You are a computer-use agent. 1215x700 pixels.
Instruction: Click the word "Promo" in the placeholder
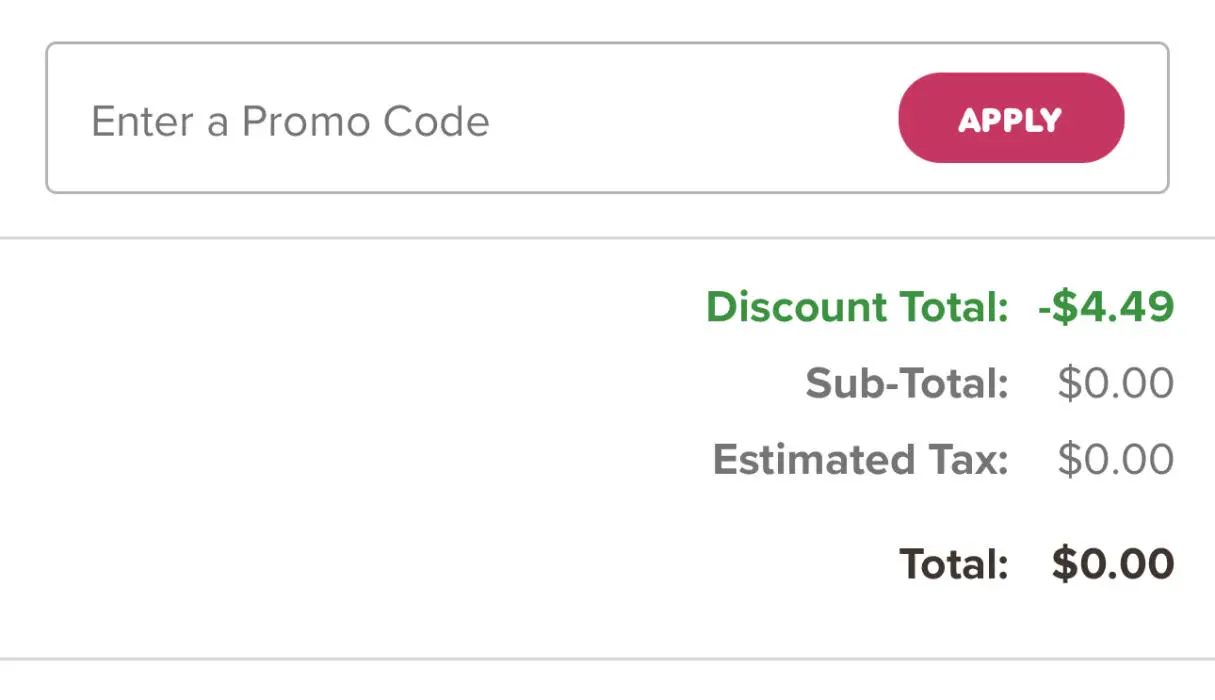[x=307, y=122]
